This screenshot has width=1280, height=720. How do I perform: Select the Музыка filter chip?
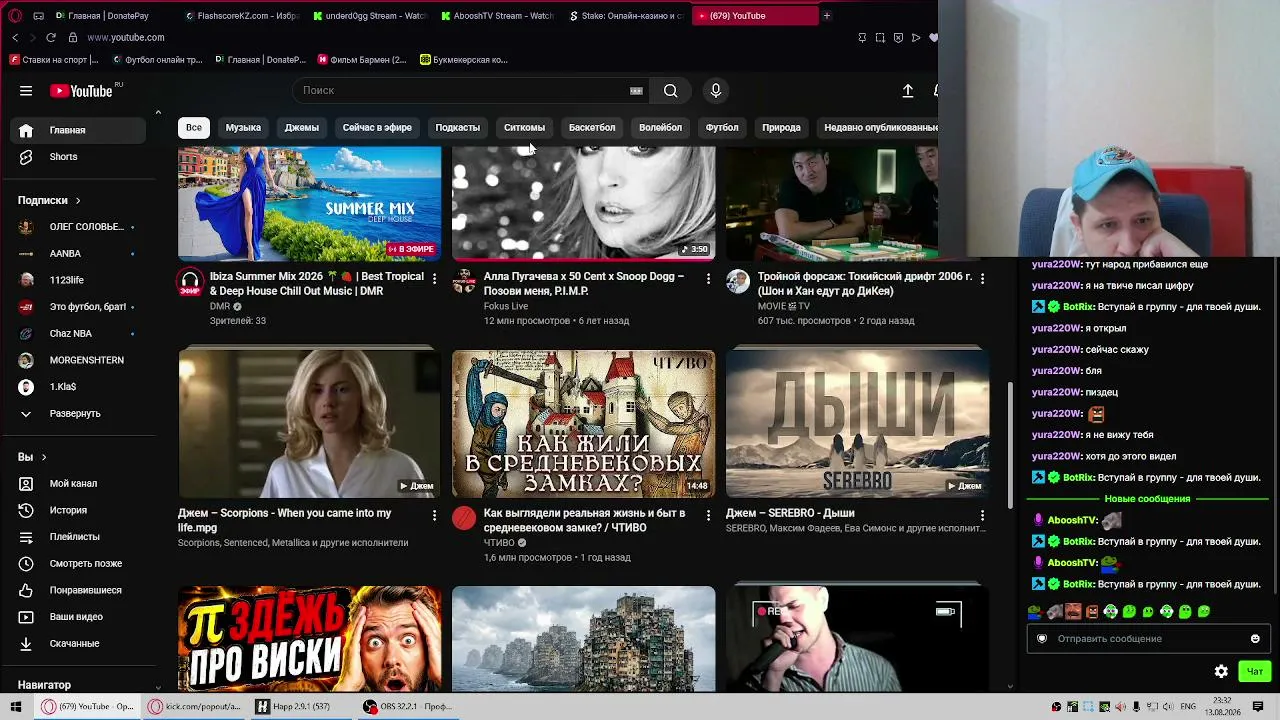coord(243,128)
